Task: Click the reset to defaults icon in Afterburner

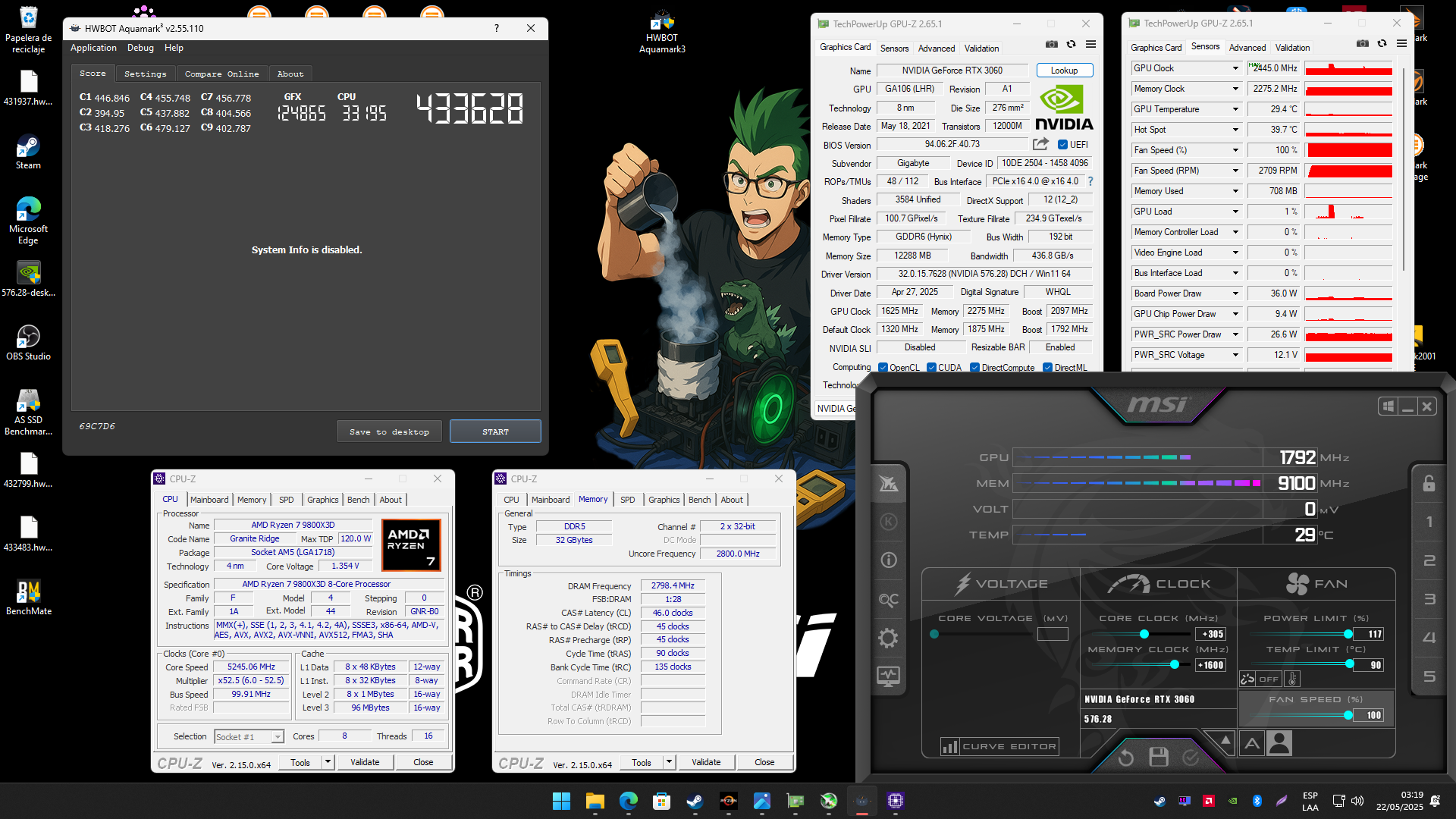Action: pos(1126,757)
